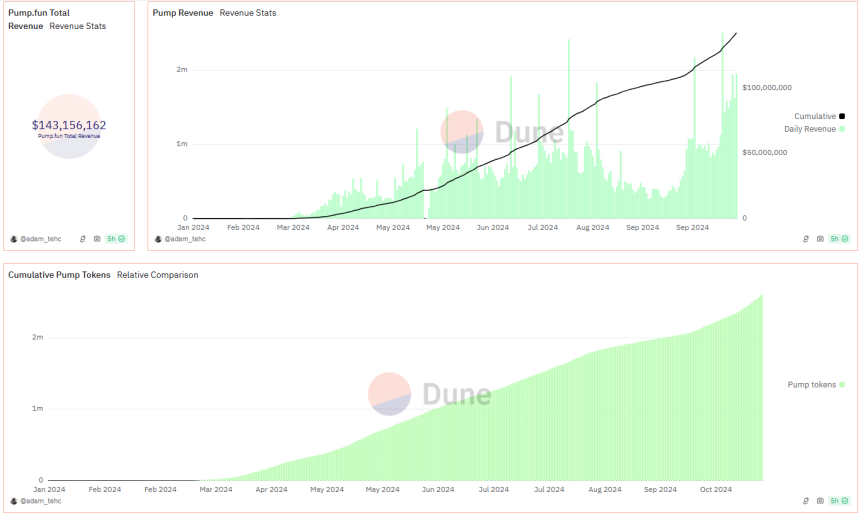The image size is (860, 514).
Task: Click the Cumulative Pump Tokens chart title
Action: tap(59, 274)
